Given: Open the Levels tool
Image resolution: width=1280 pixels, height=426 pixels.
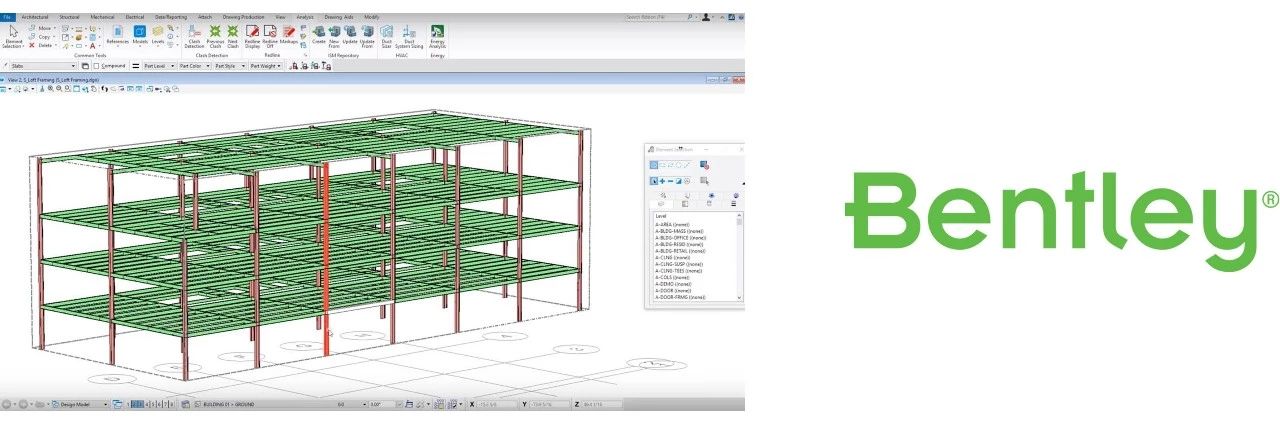Looking at the screenshot, I should [158, 36].
